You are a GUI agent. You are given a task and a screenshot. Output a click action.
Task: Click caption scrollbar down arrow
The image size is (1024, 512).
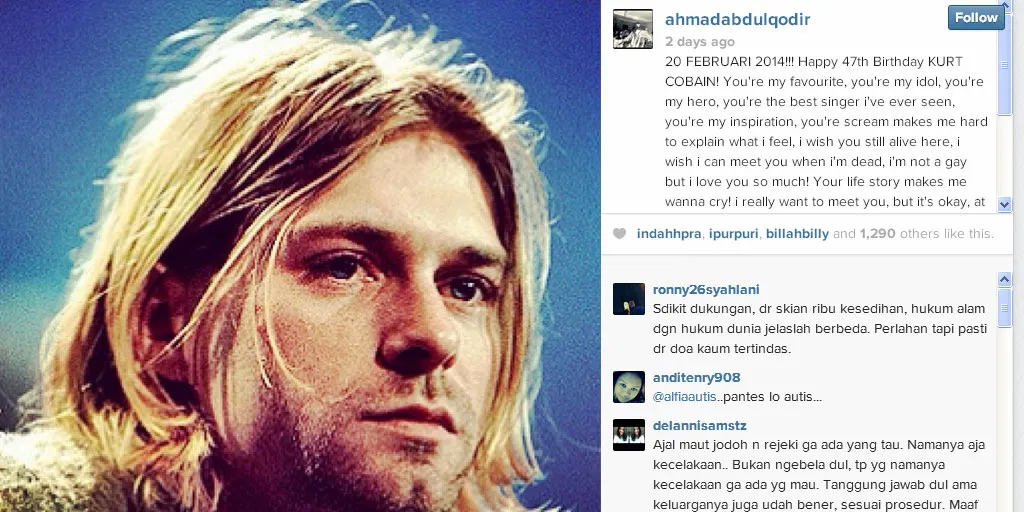point(1004,204)
